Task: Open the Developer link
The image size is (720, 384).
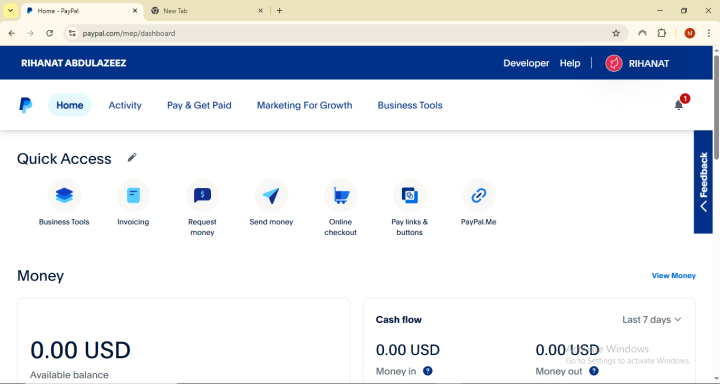Action: [x=526, y=63]
